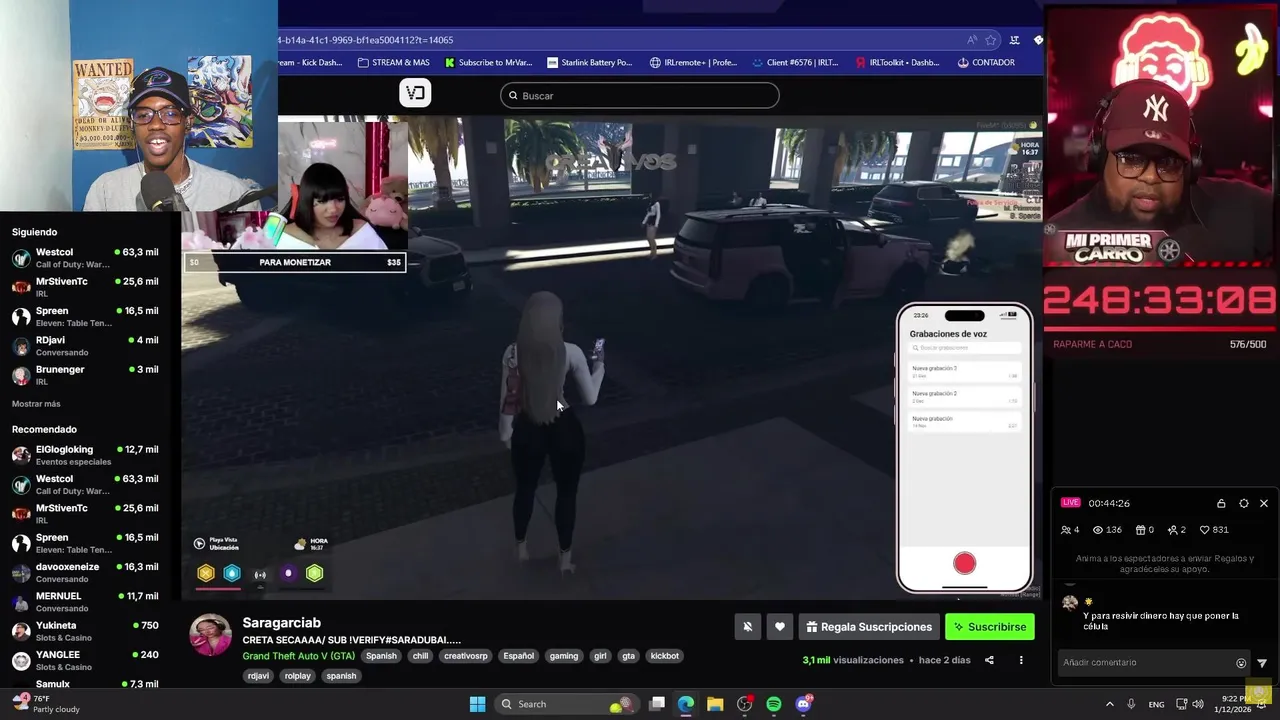
Task: Open File Explorer from taskbar
Action: (x=715, y=704)
